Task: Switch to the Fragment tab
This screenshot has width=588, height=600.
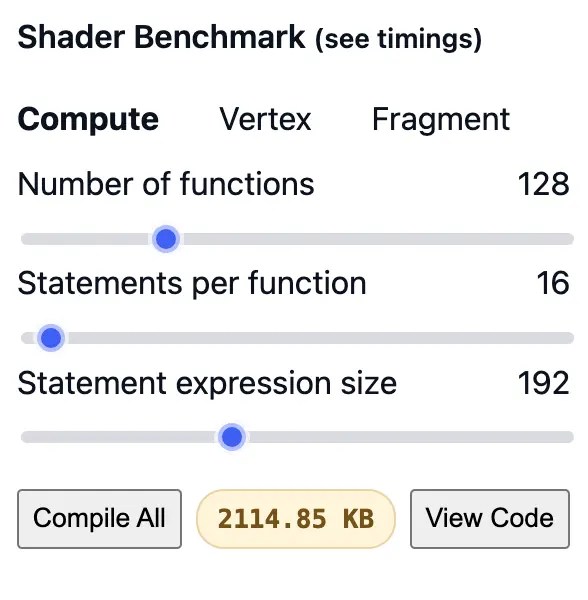Action: 441,120
